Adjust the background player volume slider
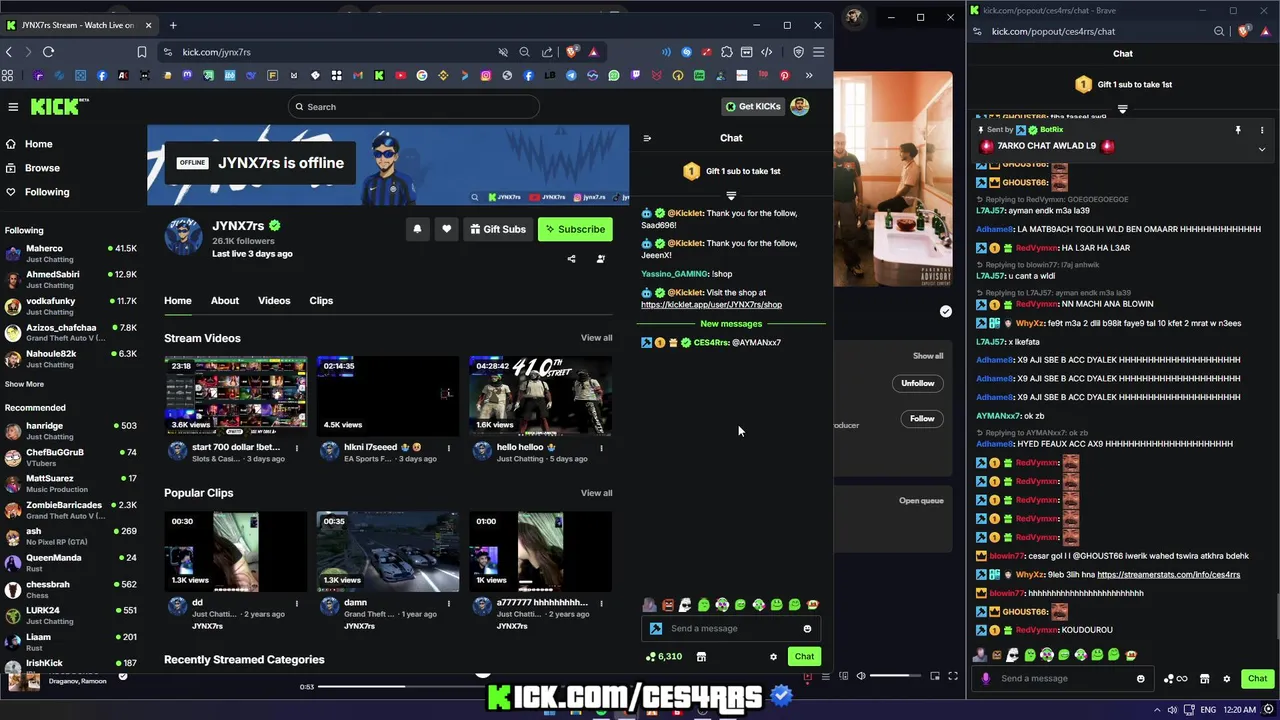Screen dimensions: 1280x720 [895, 677]
